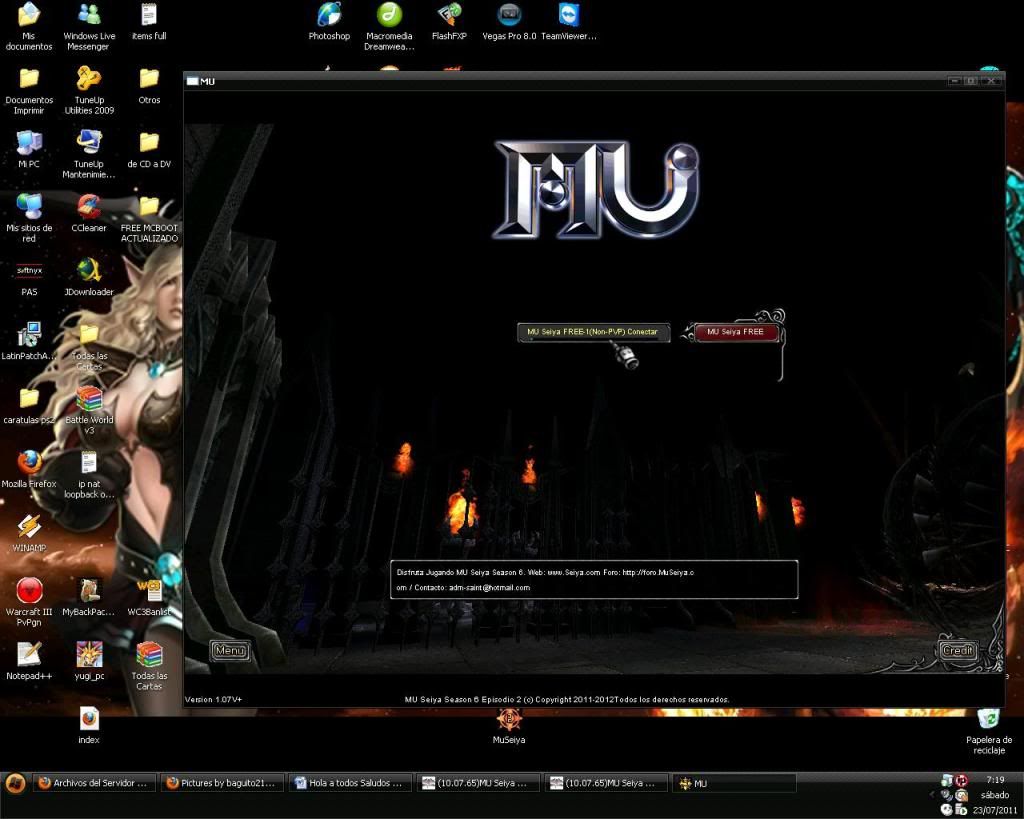The width and height of the screenshot is (1024, 819).
Task: Open Macromedia Dreamweaver desktop icon
Action: [x=389, y=27]
